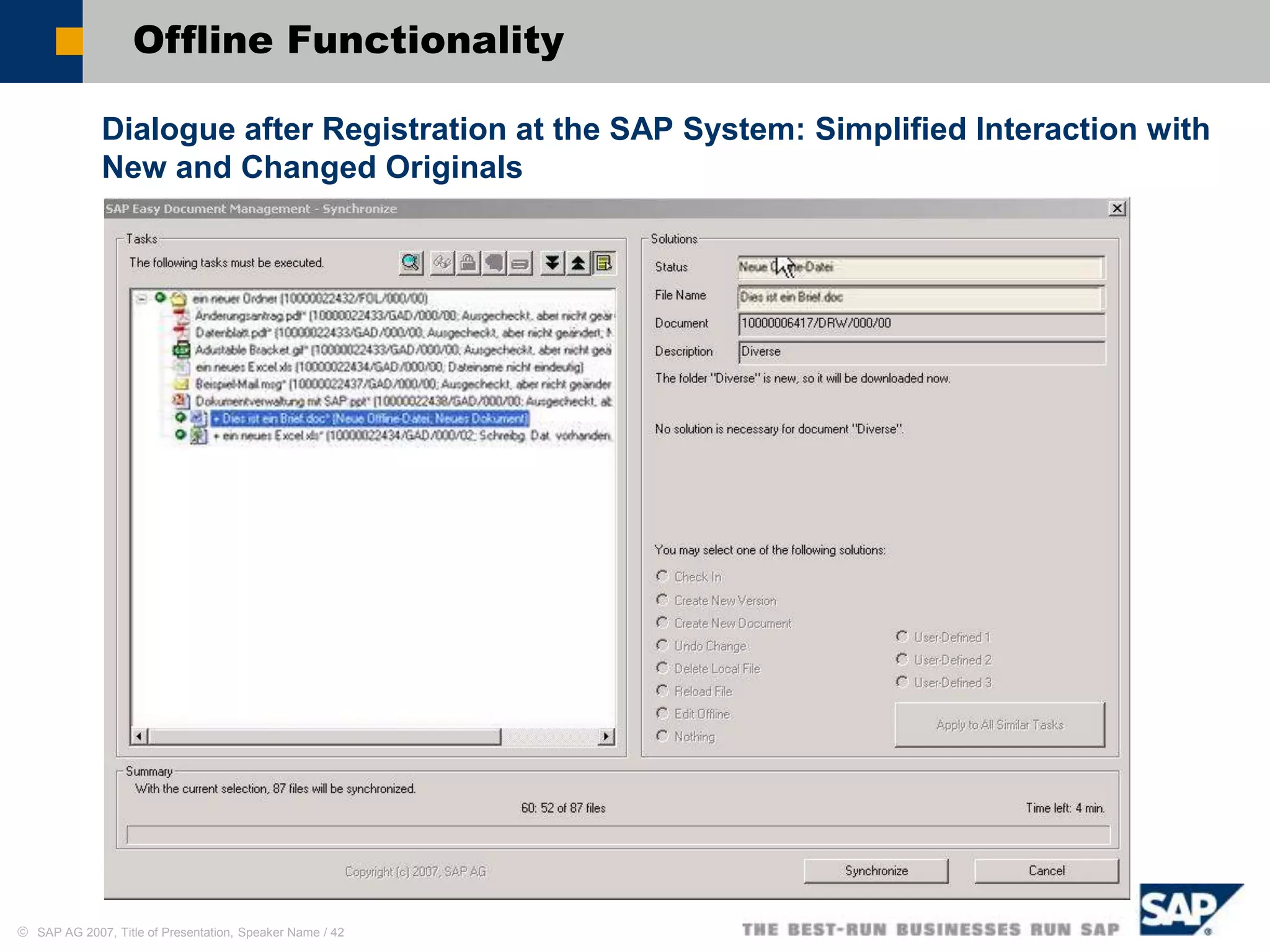Close the Synchronize dialog window
1270x952 pixels.
click(x=1117, y=209)
